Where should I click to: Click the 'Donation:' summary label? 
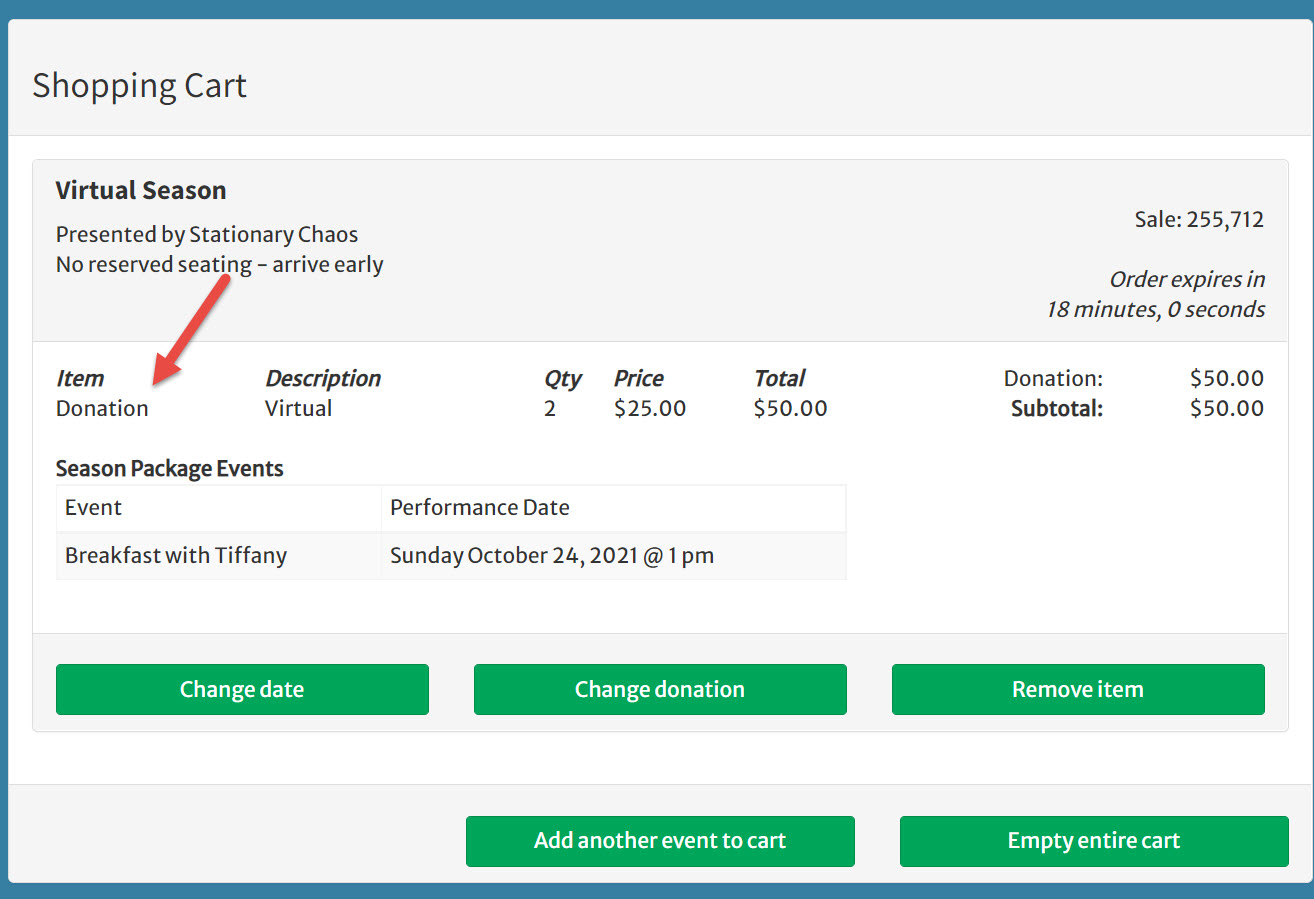coord(1053,379)
